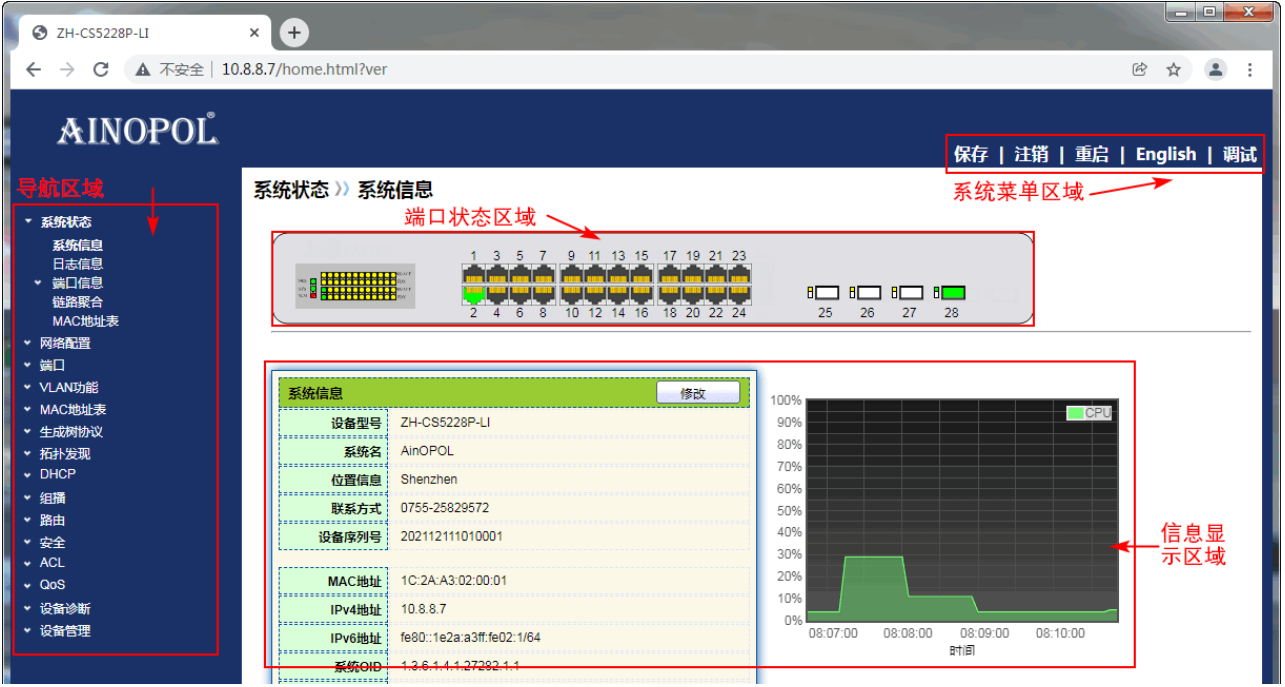This screenshot has height=687, width=1285.
Task: Click the browser back arrow
Action: pos(34,69)
